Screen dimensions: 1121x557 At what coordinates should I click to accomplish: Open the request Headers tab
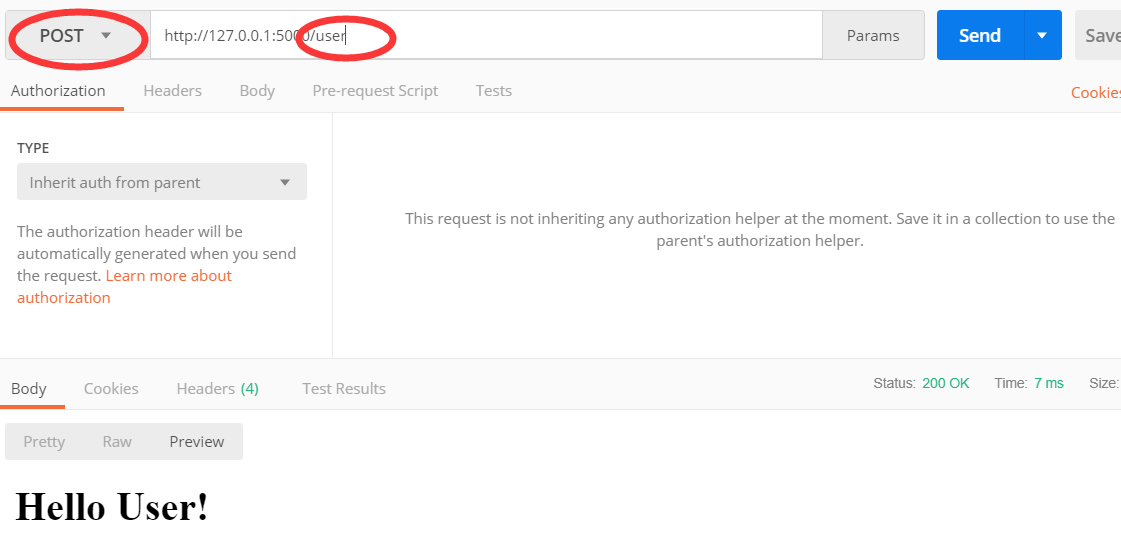point(172,91)
